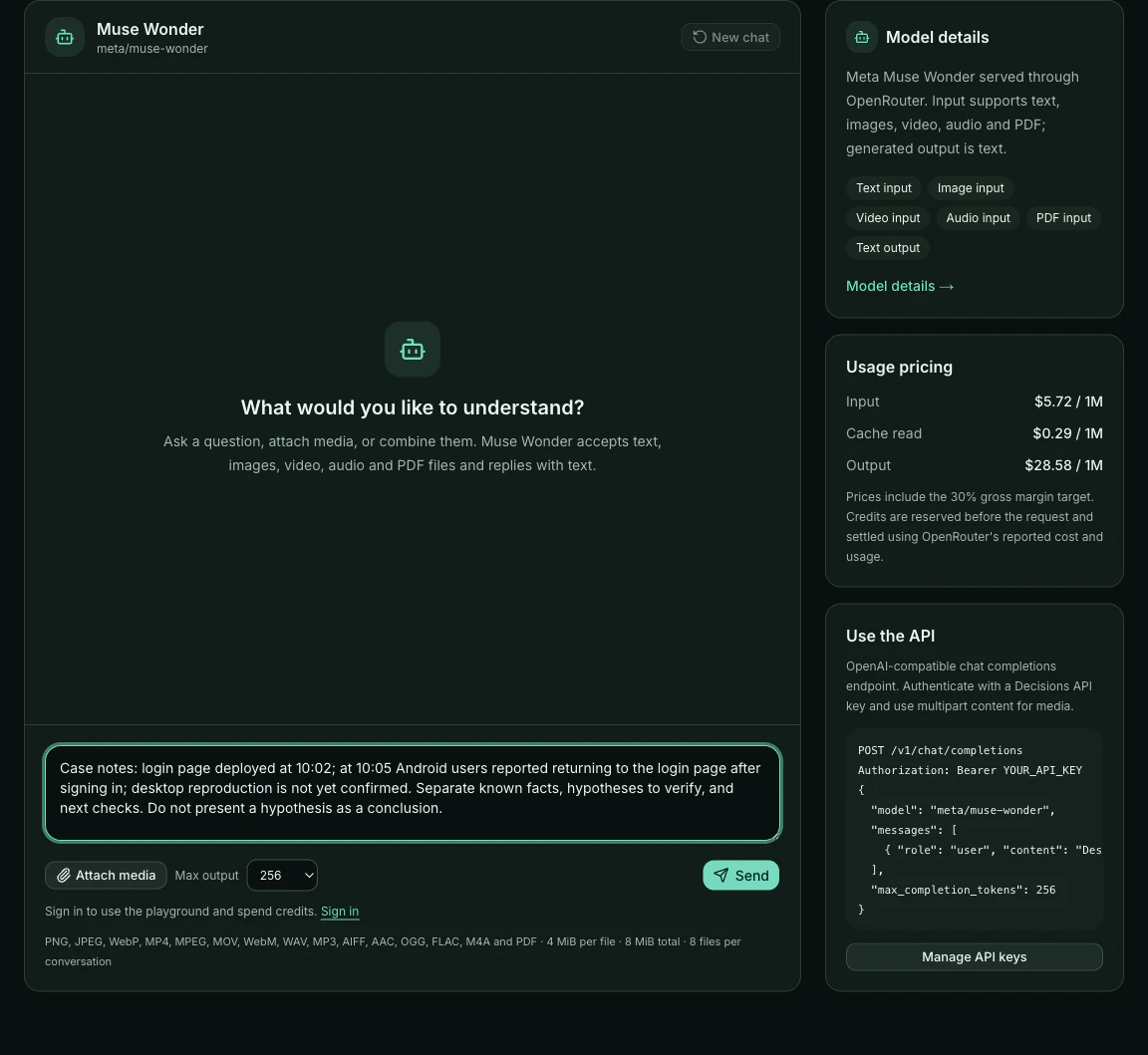1148x1055 pixels.
Task: Click the robot icon above the welcome heading
Action: point(413,350)
